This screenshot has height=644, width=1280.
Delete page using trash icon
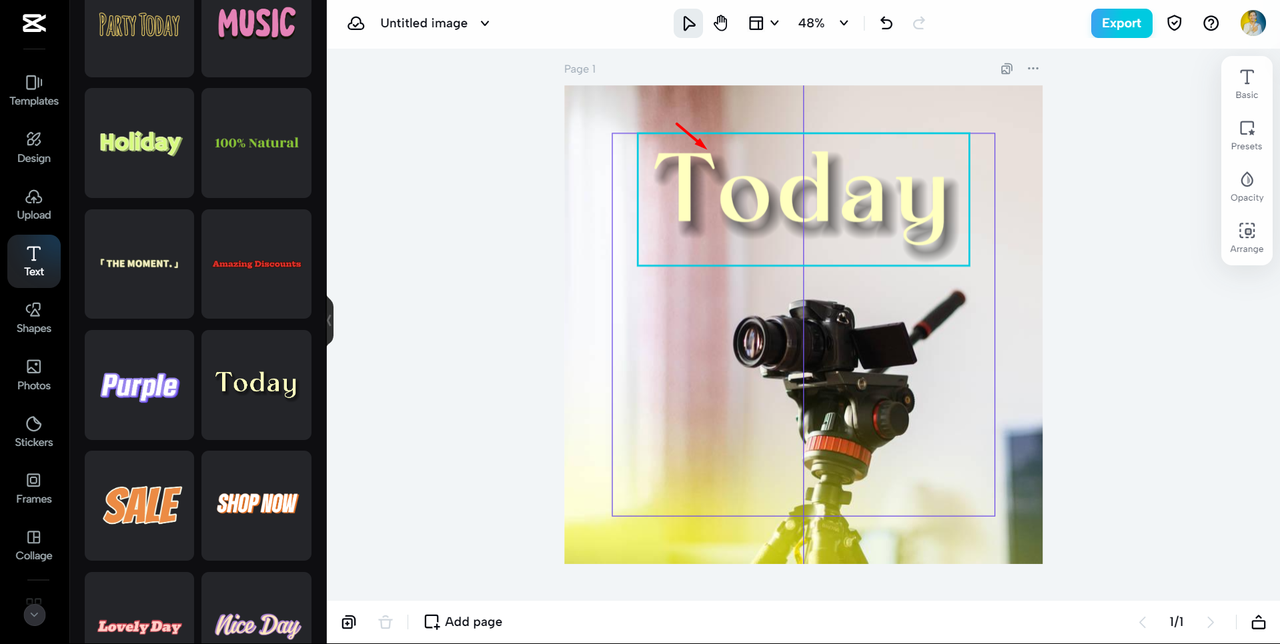pyautogui.click(x=385, y=622)
